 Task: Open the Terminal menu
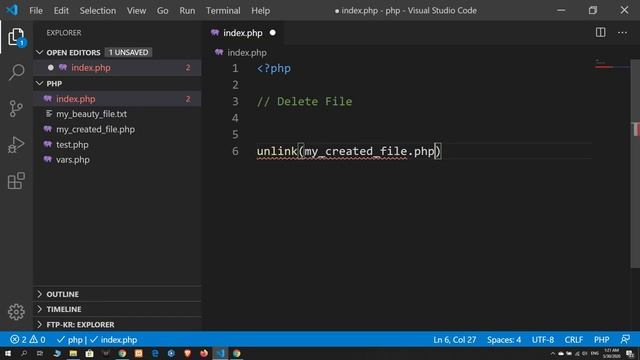click(223, 11)
